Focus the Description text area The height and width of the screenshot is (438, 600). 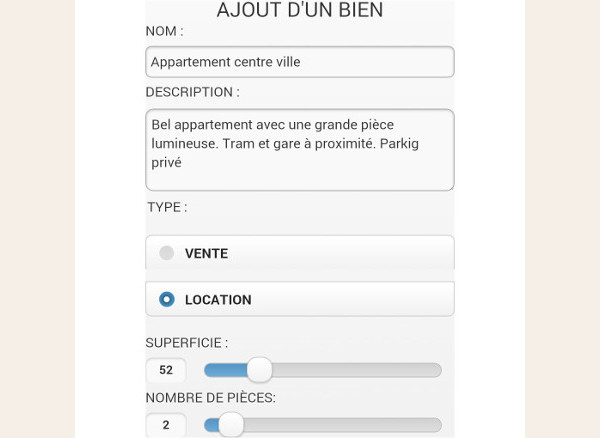click(x=300, y=150)
